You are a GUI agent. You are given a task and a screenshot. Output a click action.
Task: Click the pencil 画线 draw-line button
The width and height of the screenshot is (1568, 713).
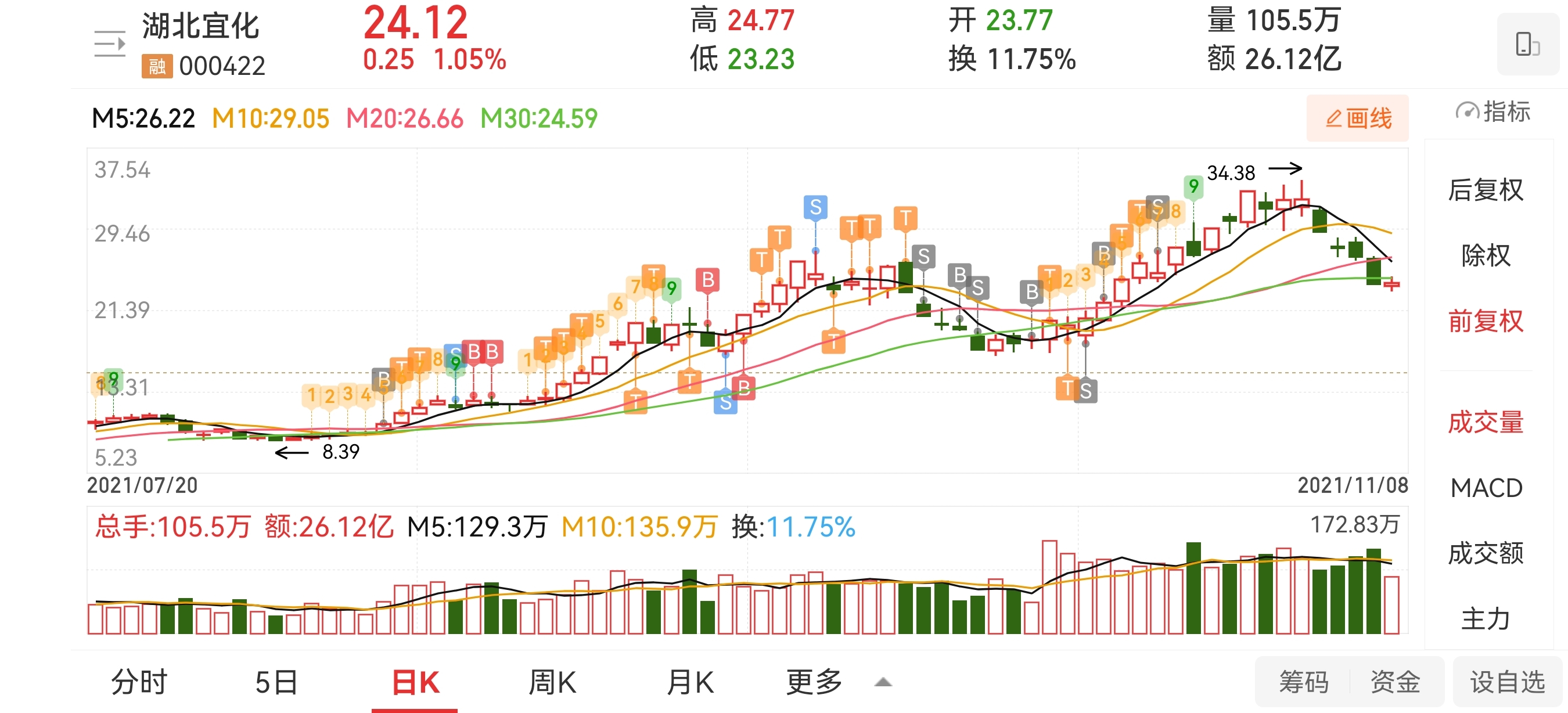coord(1357,118)
